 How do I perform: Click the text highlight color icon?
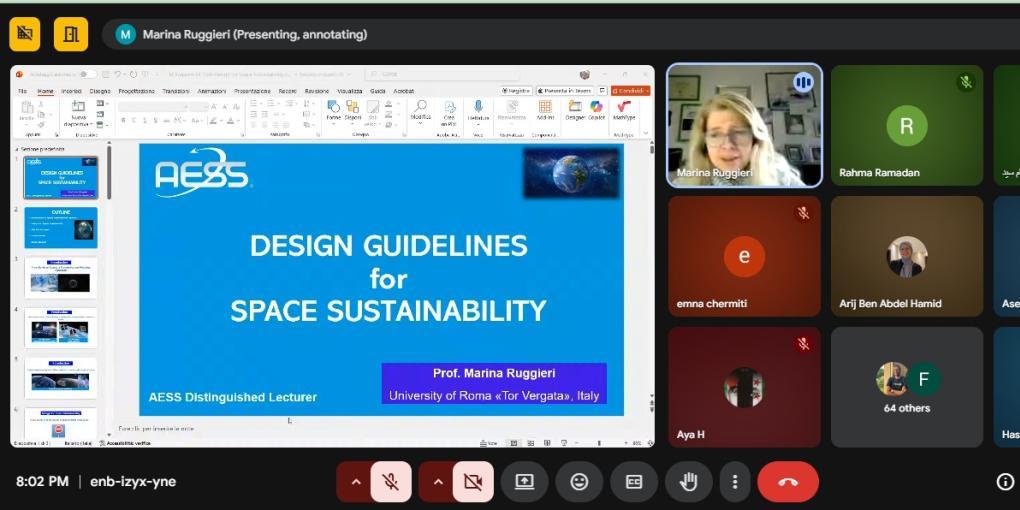pos(215,120)
